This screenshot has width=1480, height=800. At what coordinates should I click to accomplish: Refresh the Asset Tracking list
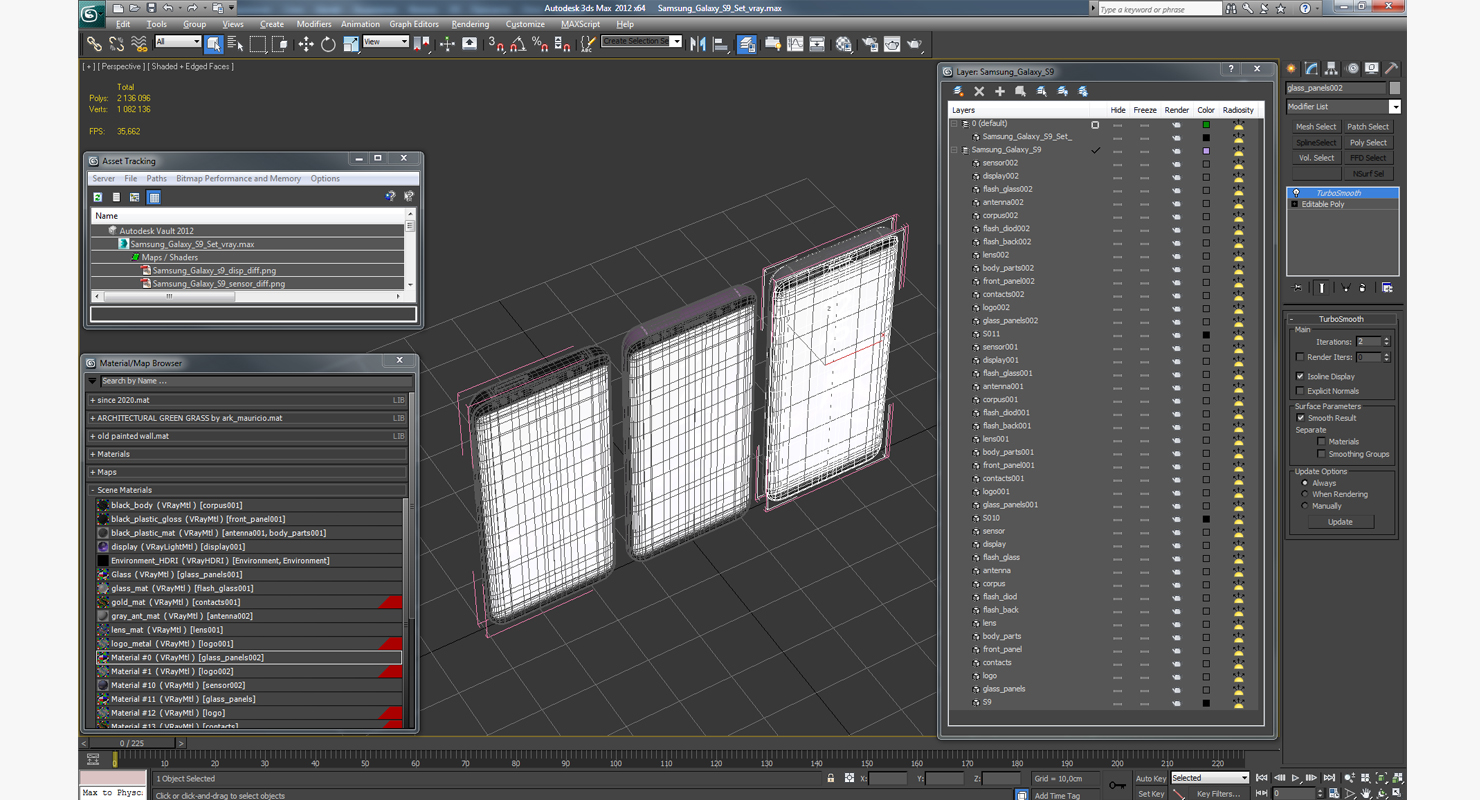tap(98, 197)
